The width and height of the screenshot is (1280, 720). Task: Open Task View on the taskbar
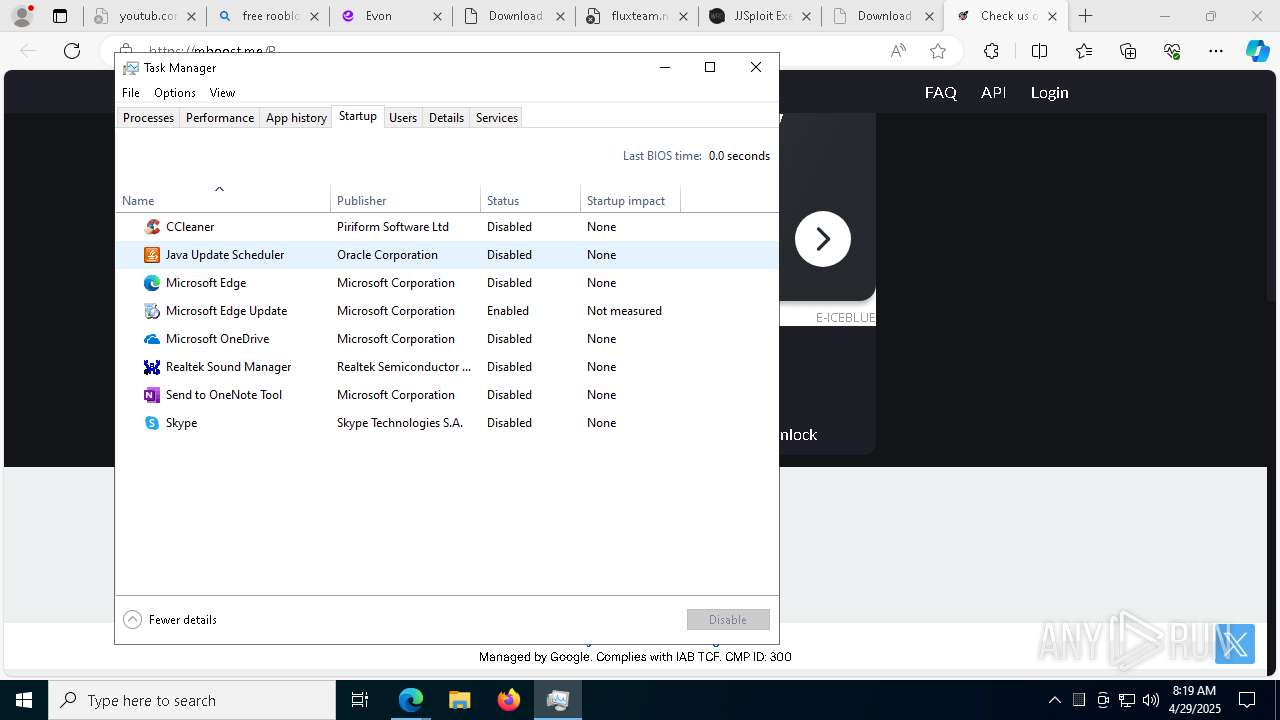pyautogui.click(x=360, y=700)
